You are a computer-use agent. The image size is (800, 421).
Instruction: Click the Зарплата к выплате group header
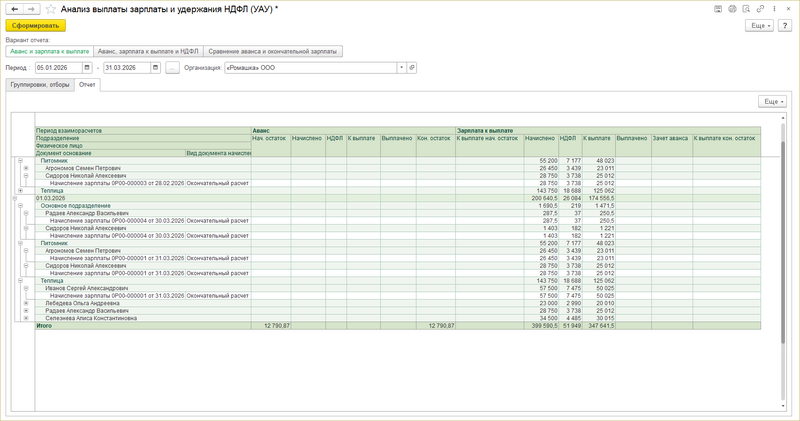(x=608, y=131)
